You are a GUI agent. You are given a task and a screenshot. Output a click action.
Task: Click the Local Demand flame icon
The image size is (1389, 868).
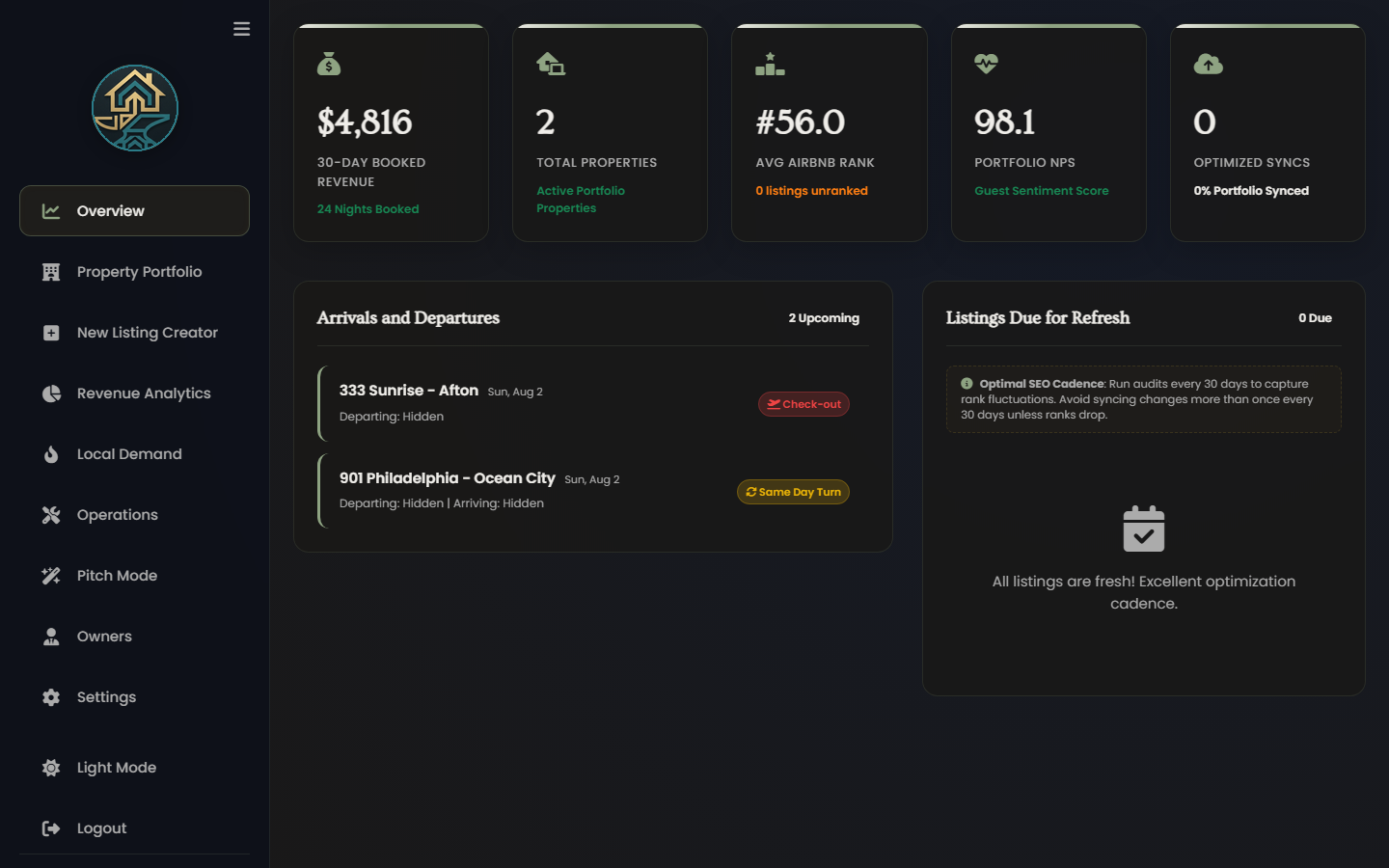tap(51, 454)
